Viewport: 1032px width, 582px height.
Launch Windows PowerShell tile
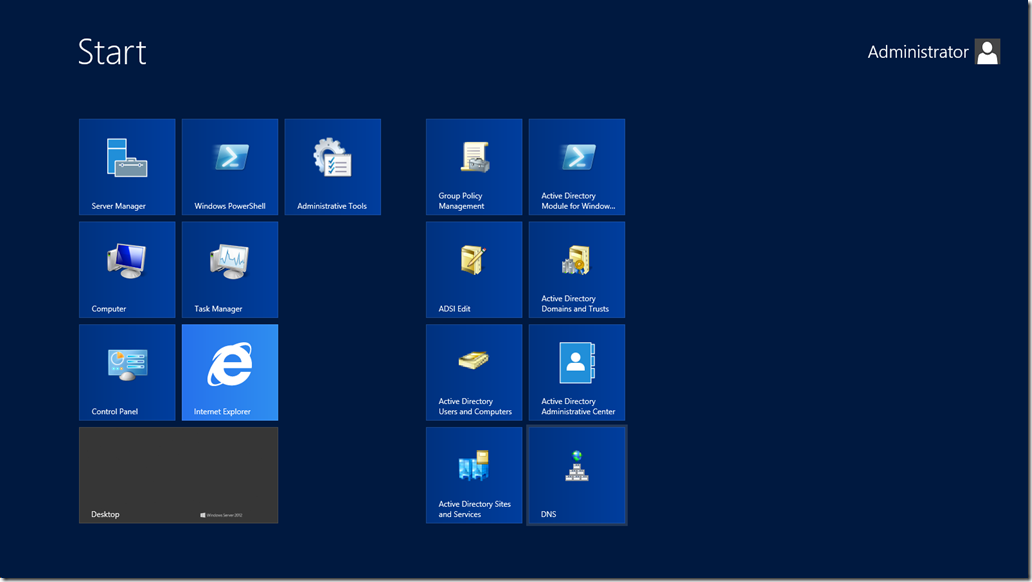[x=230, y=167]
